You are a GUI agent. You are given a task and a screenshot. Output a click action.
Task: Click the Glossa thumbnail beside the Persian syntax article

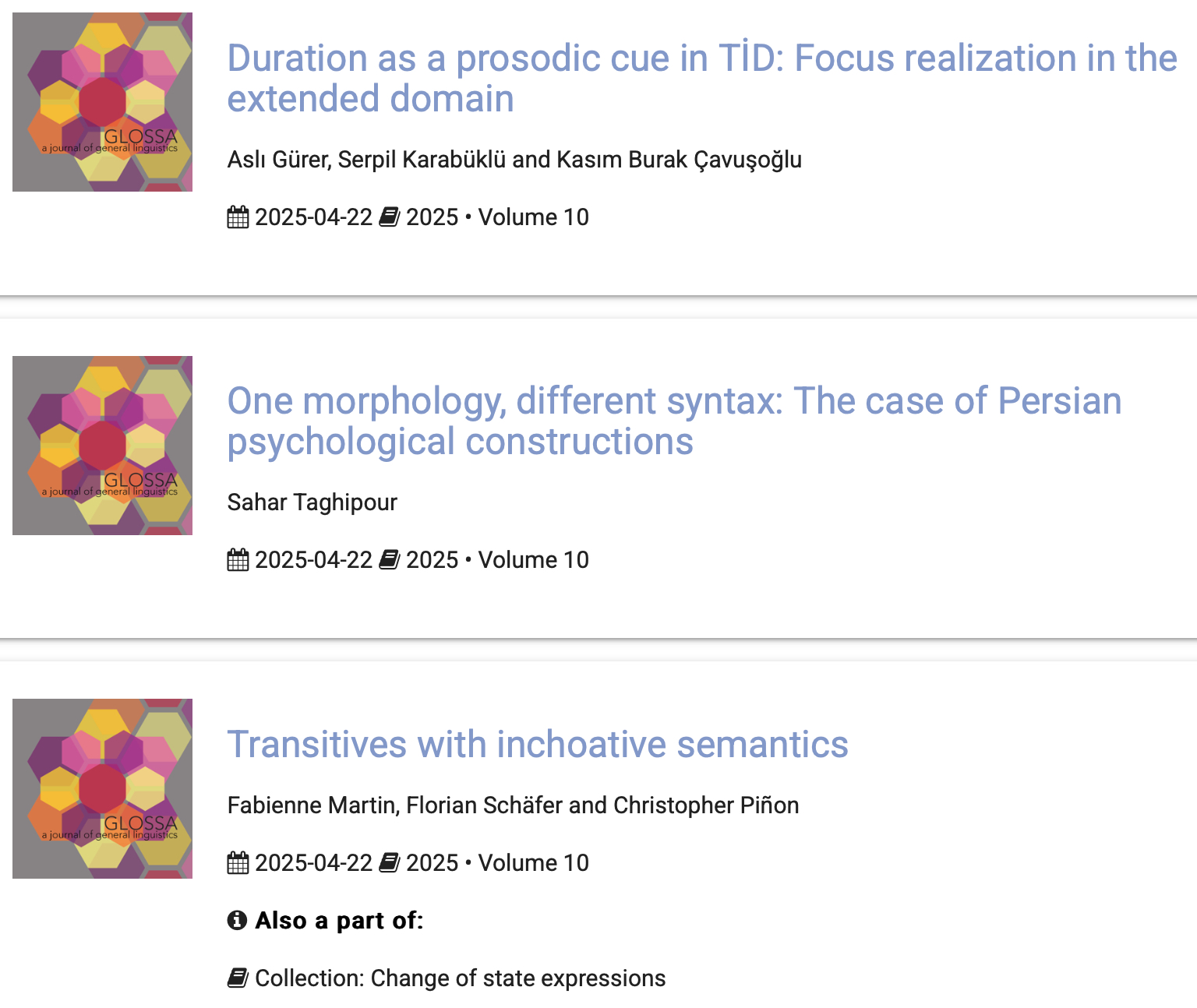102,446
